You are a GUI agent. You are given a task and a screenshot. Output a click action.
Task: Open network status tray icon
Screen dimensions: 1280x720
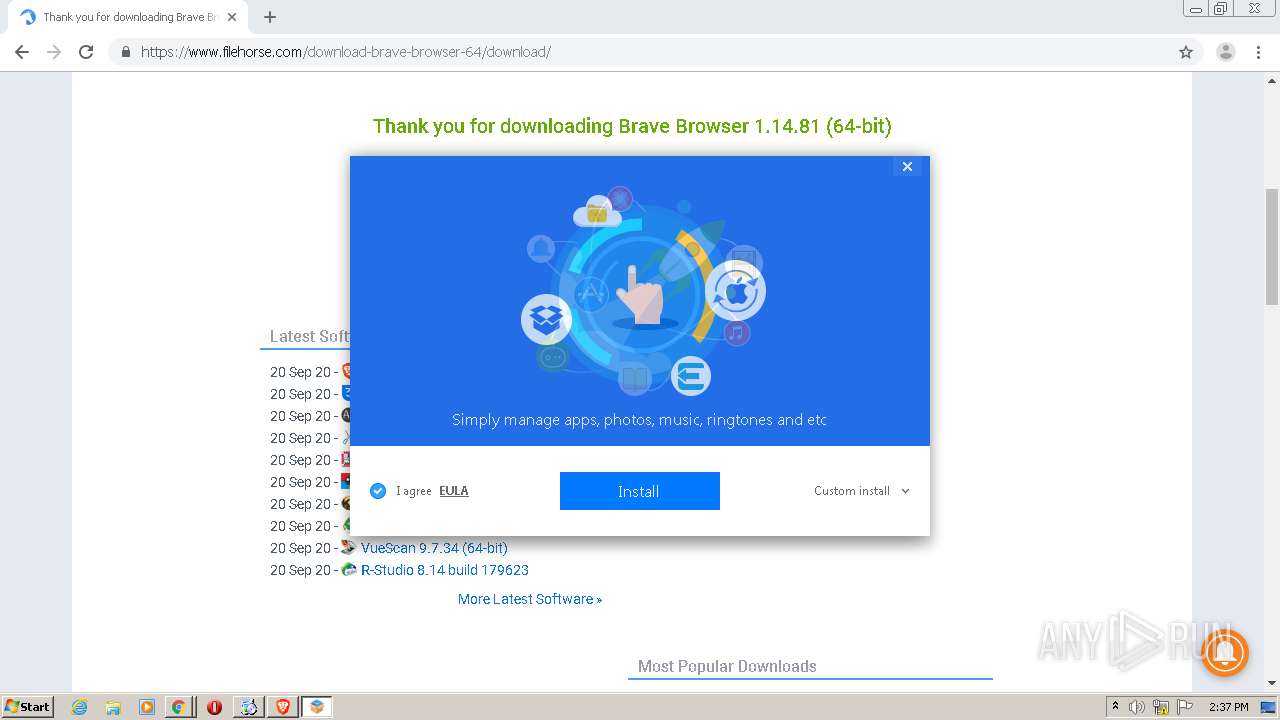tap(1161, 707)
